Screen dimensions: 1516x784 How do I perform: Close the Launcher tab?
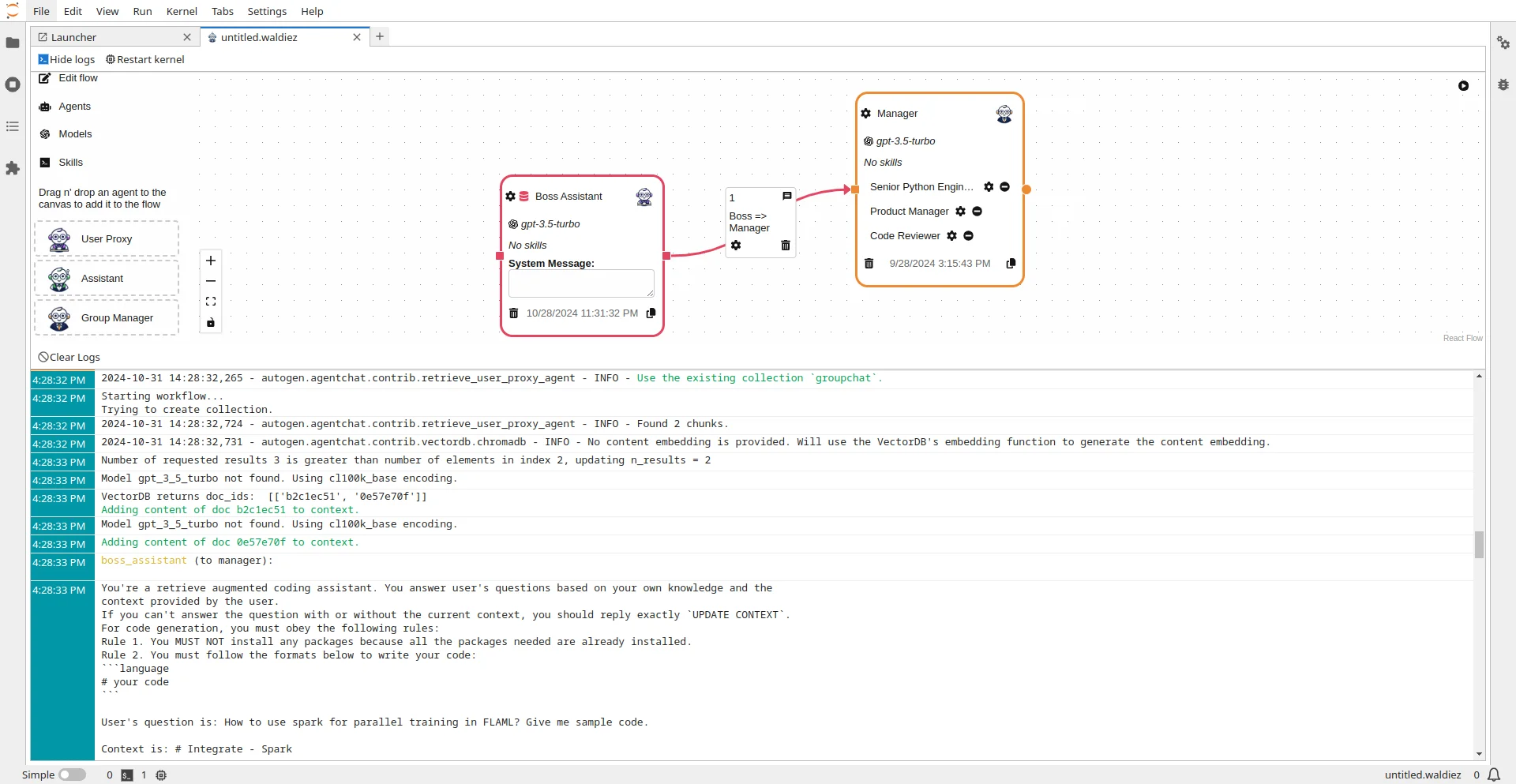point(187,37)
